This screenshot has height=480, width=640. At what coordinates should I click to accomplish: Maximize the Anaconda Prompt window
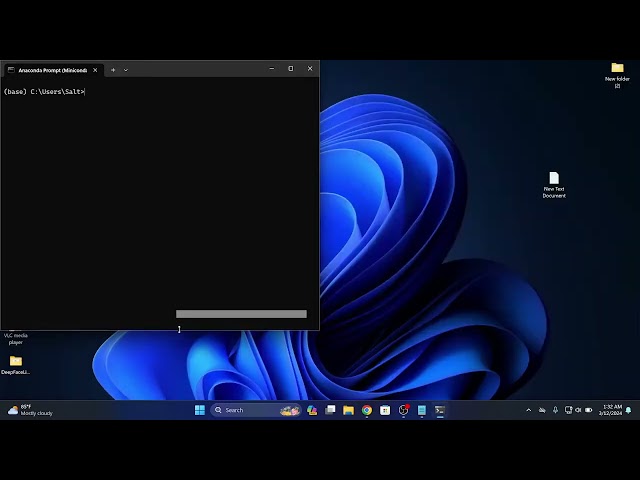pyautogui.click(x=291, y=69)
